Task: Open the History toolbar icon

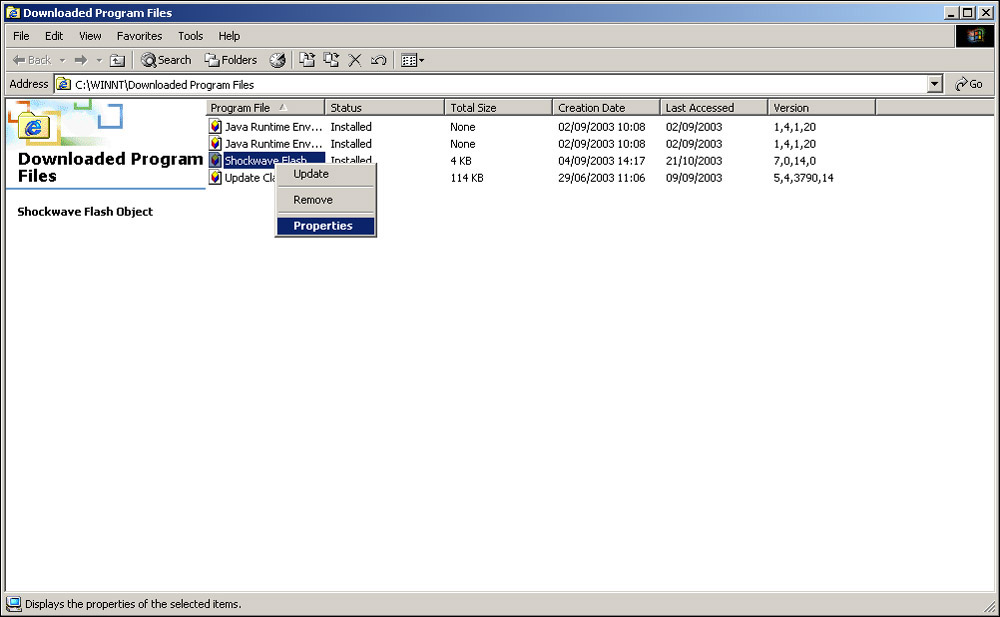Action: (277, 60)
